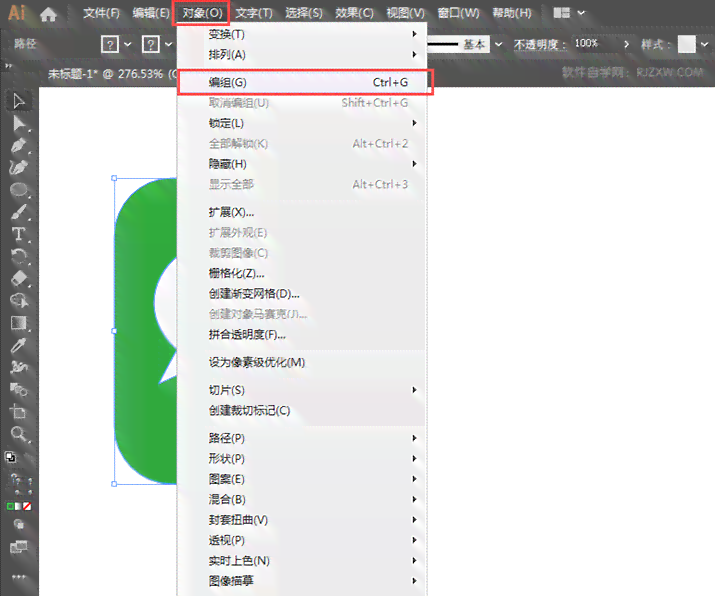Open the Edit Toolbar three dots

[x=19, y=577]
